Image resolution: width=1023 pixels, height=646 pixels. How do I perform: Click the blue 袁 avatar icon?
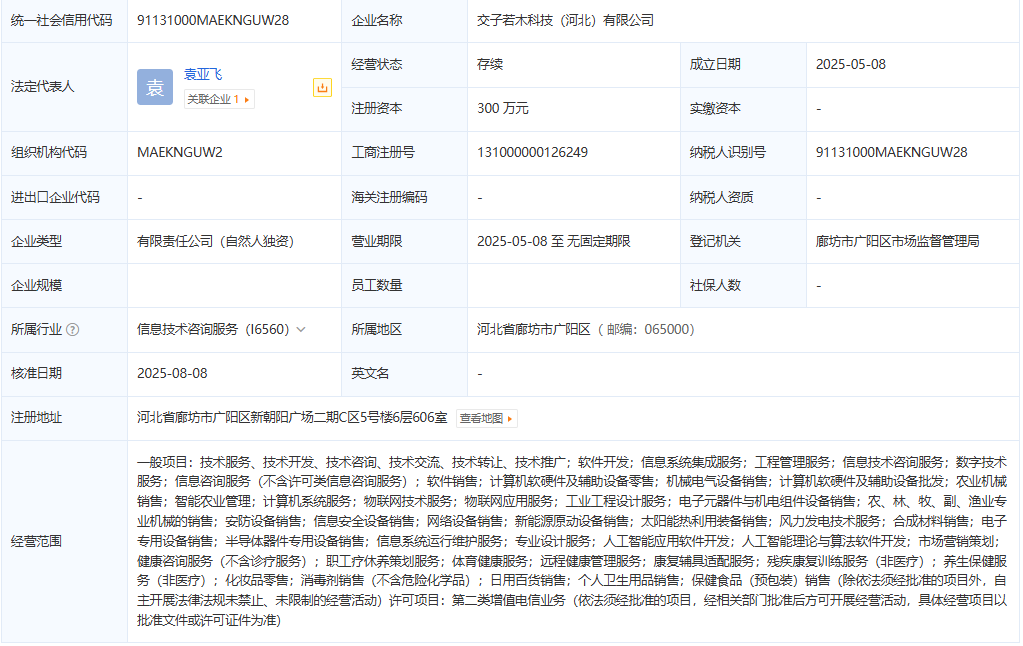[155, 87]
